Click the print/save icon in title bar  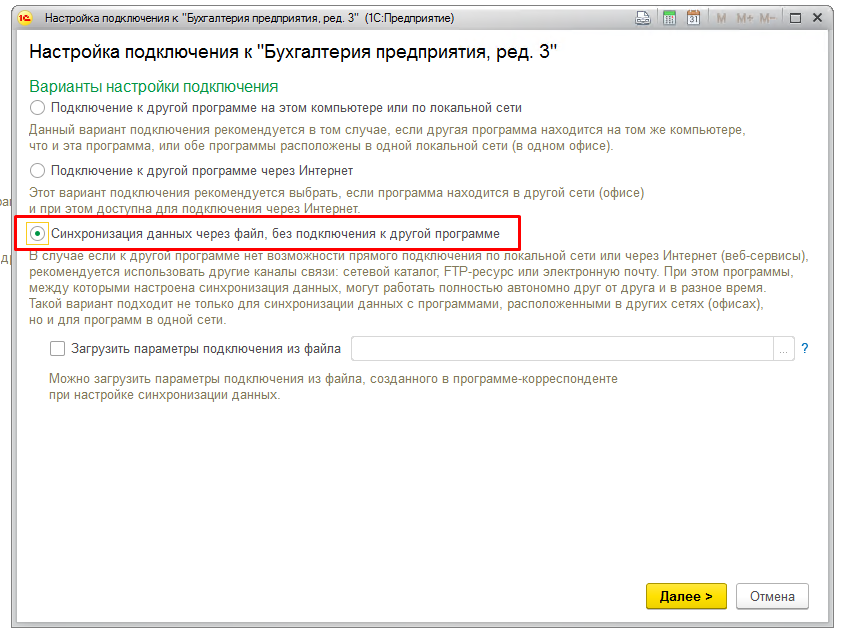[x=642, y=18]
